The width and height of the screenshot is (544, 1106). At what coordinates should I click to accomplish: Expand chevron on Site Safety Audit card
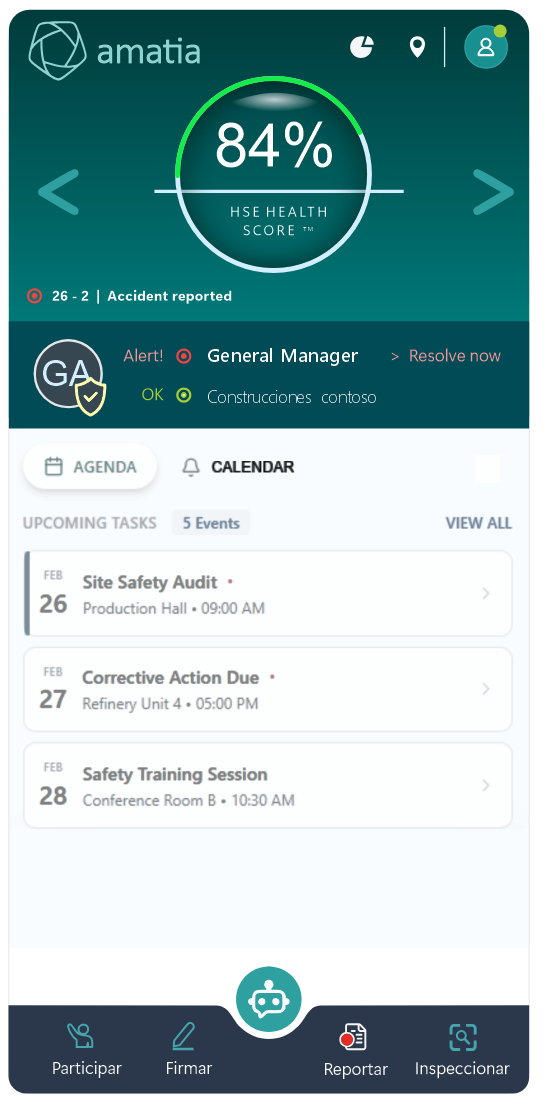point(485,594)
